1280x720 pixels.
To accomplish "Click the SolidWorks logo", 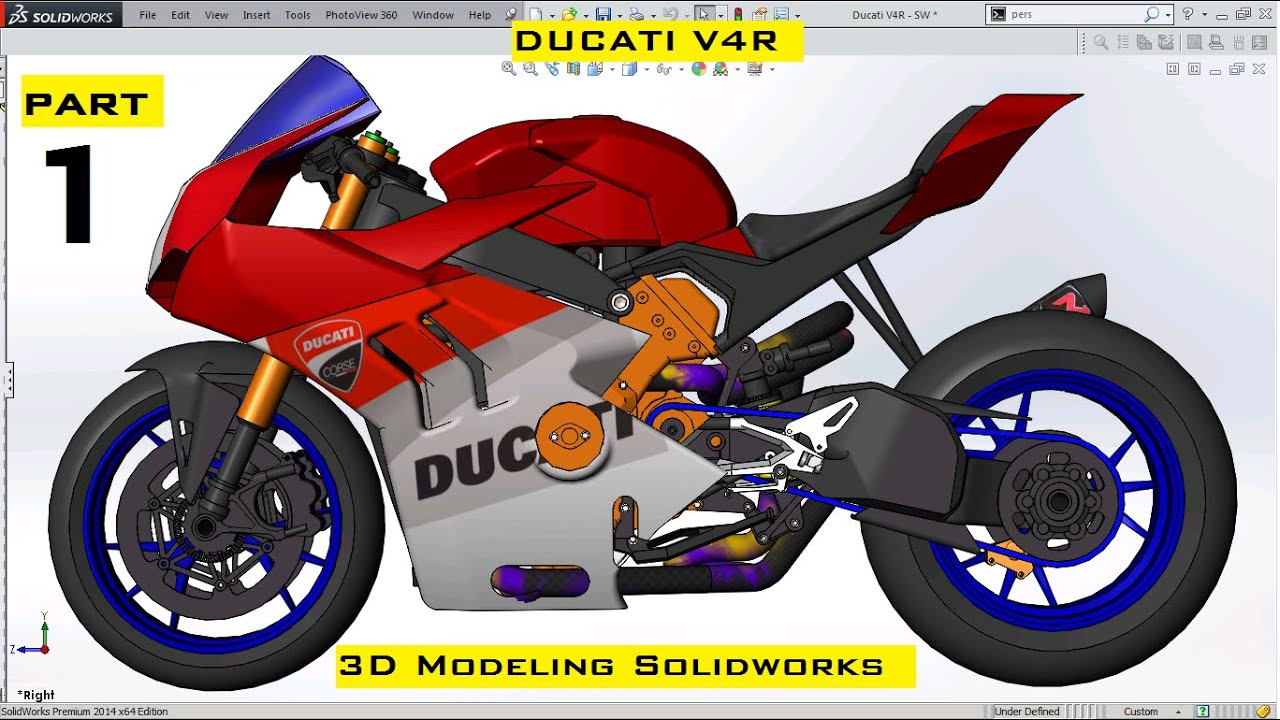I will tap(61, 14).
